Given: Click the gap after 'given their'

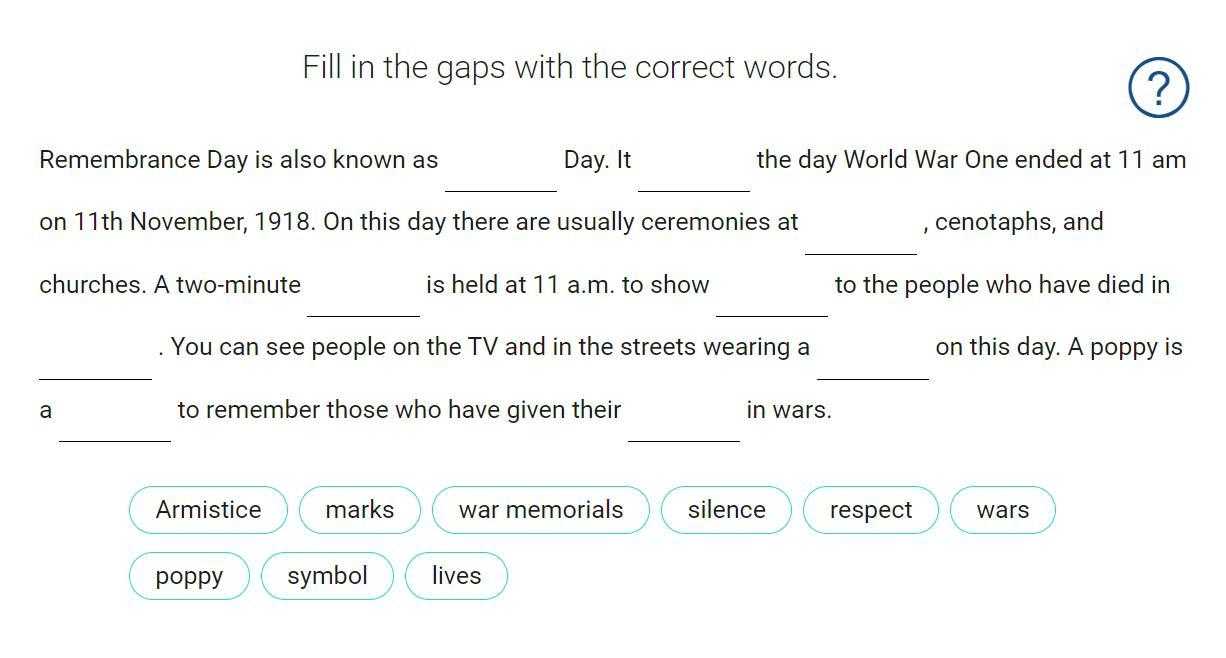Looking at the screenshot, I should pos(684,417).
